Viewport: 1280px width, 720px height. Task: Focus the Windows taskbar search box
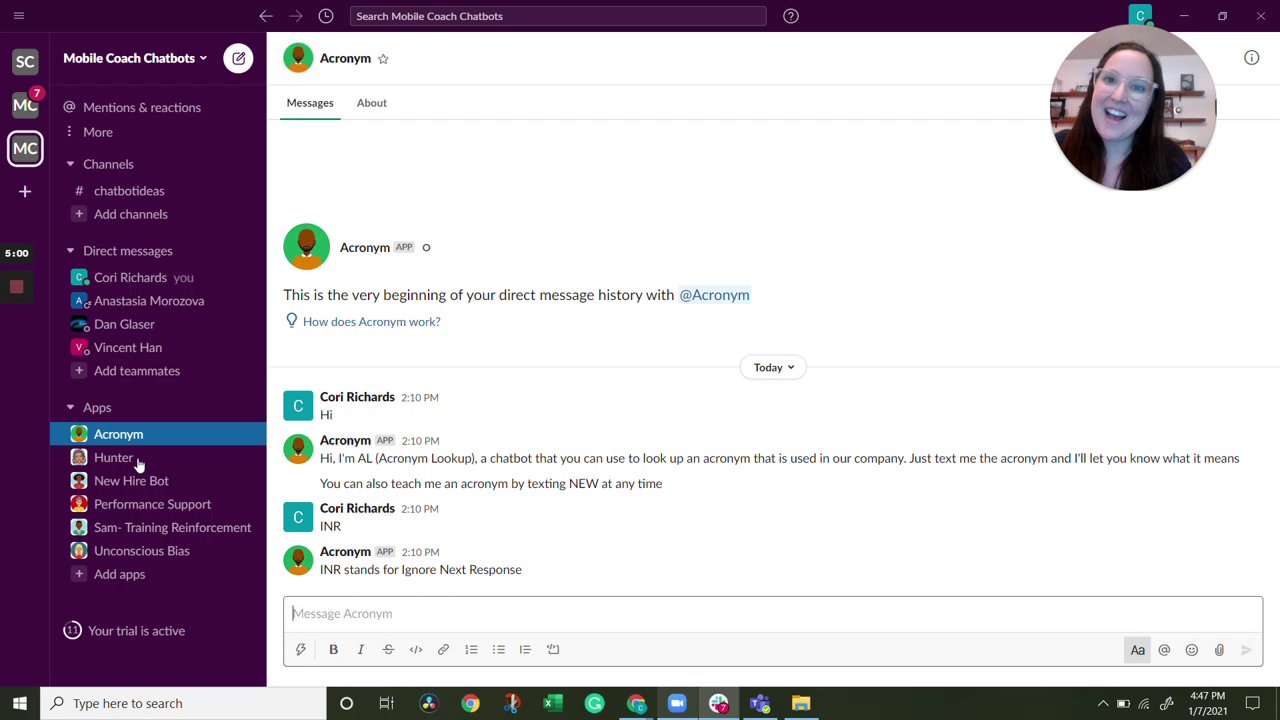click(185, 703)
